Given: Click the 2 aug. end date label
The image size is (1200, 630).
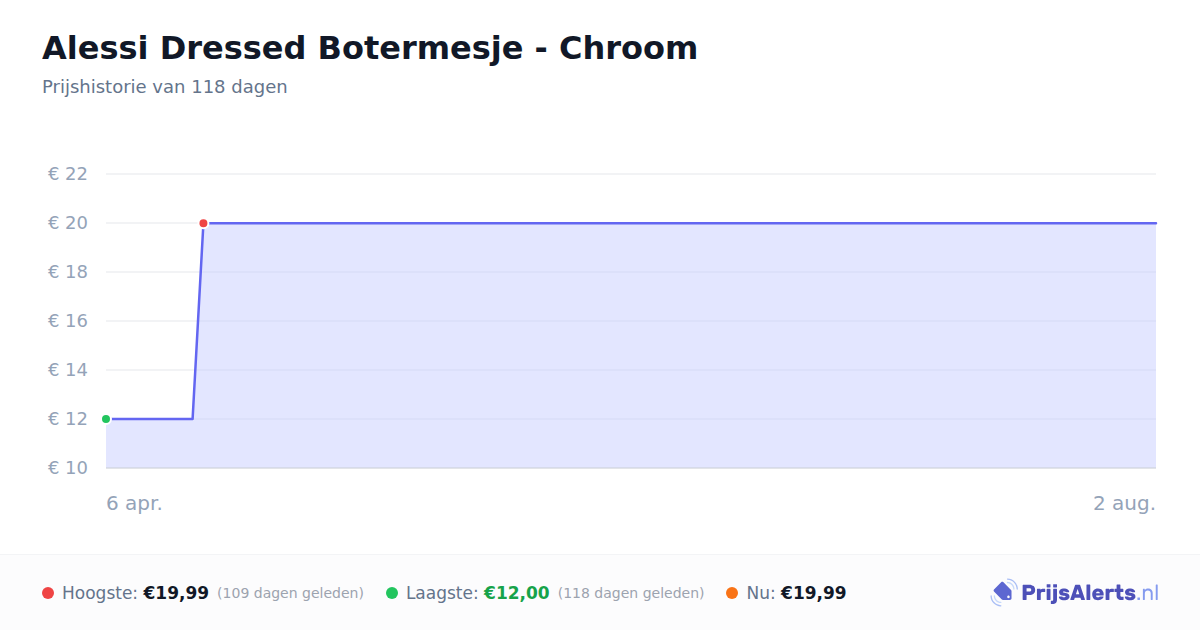Looking at the screenshot, I should [1124, 503].
